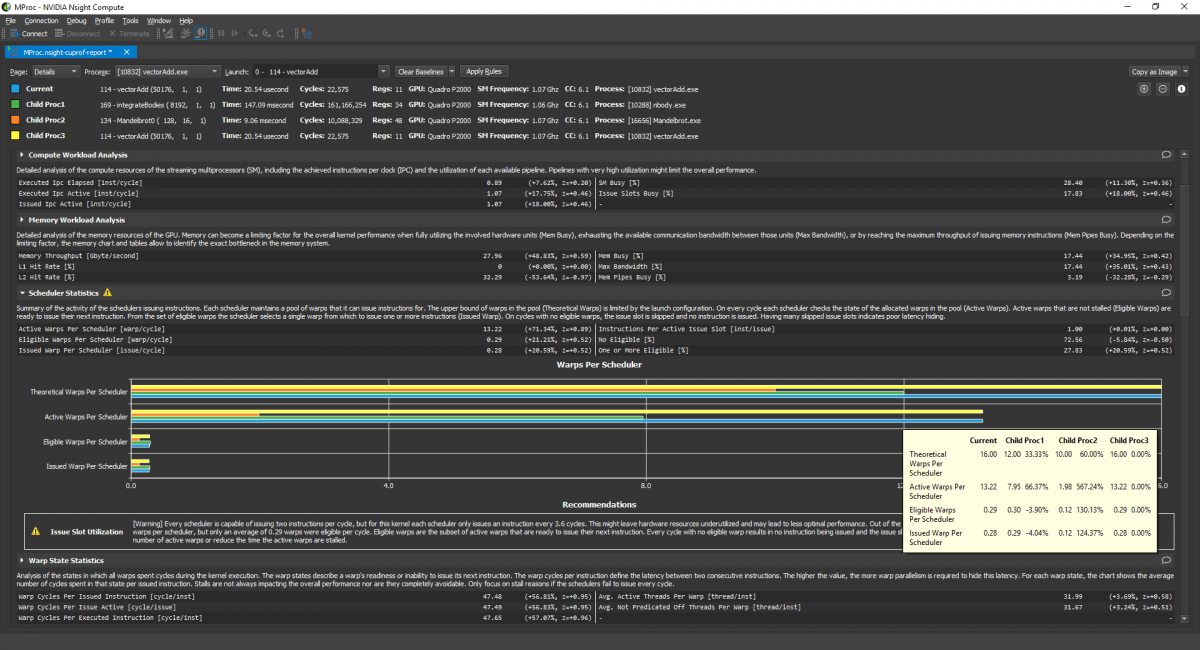Click the green Child Proc1 color swatch
Viewport: 1200px width, 650px height.
15,104
